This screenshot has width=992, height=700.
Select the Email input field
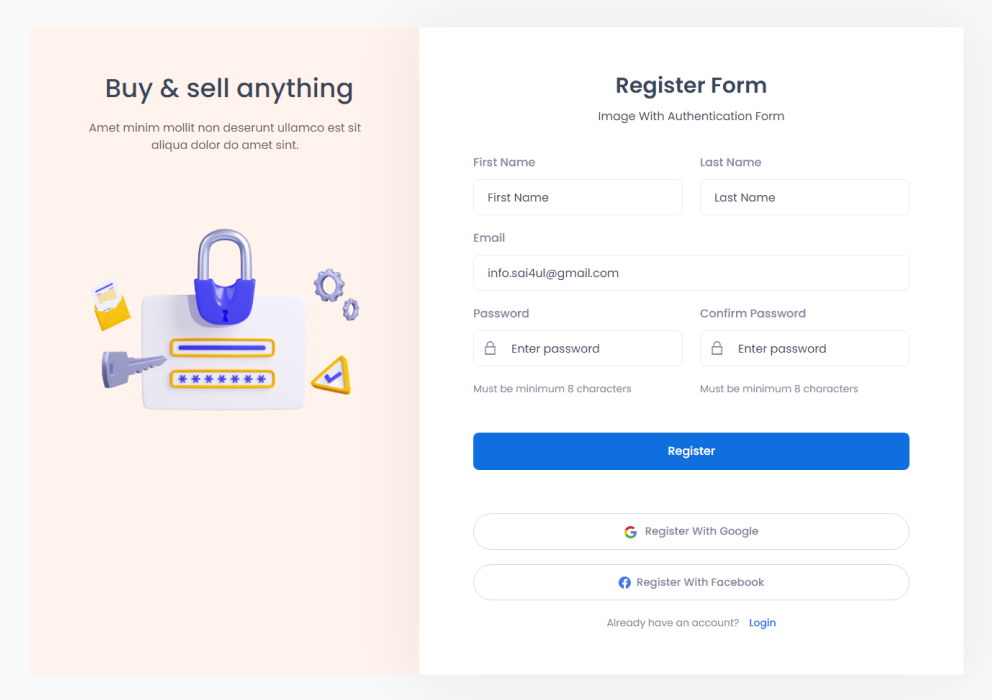click(x=690, y=273)
